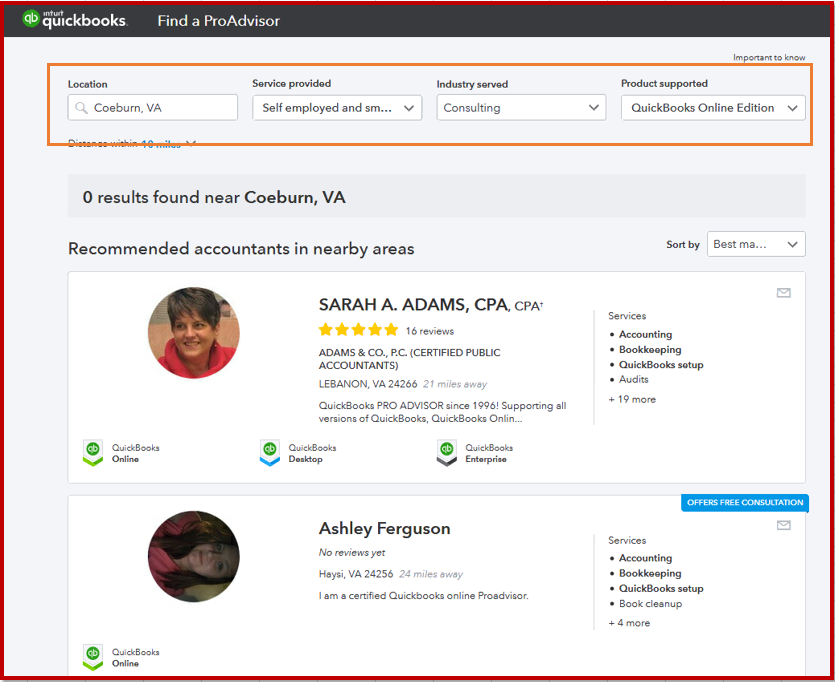Viewport: 835px width, 682px height.
Task: Open the Sort by Best match dropdown
Action: pos(756,244)
